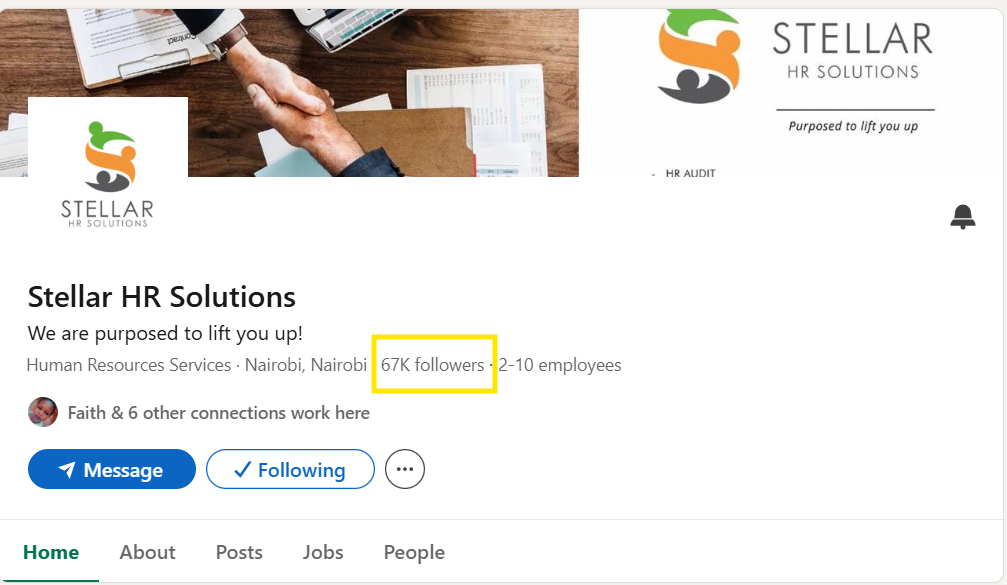Click the 2-10 employees link
Image resolution: width=1007 pixels, height=585 pixels.
pyautogui.click(x=560, y=365)
